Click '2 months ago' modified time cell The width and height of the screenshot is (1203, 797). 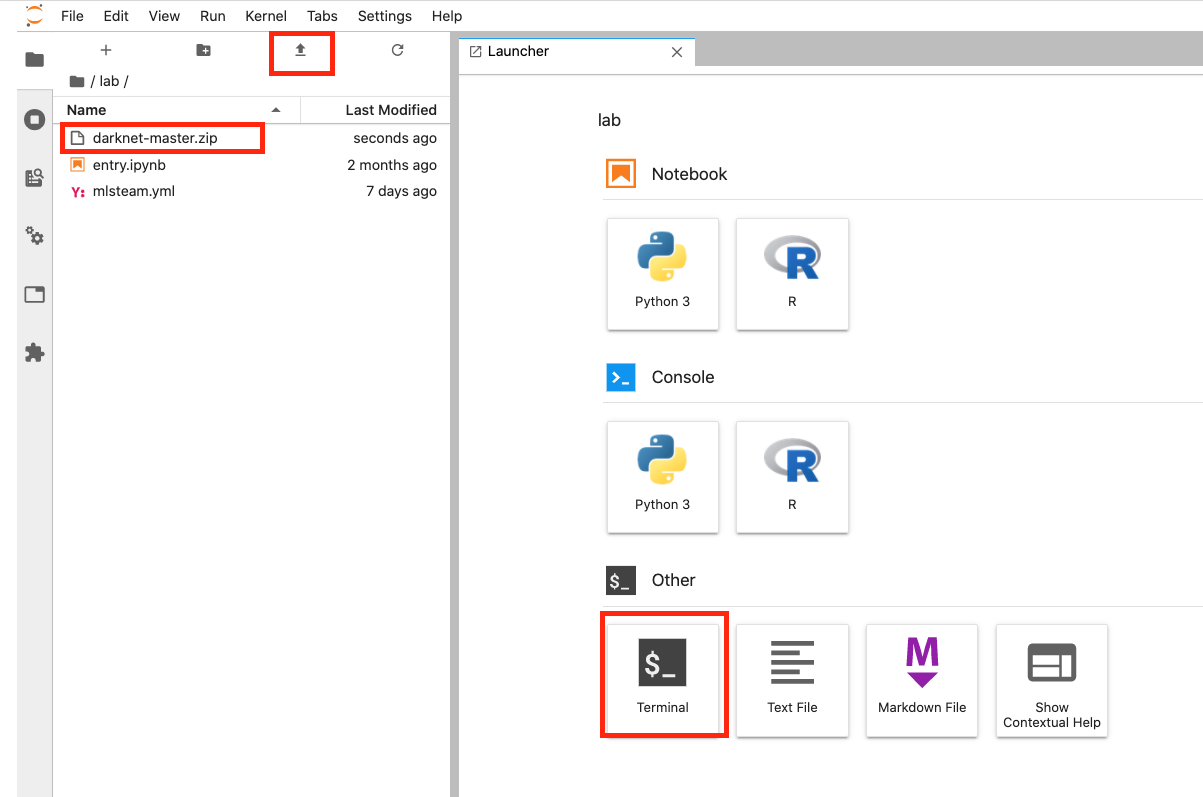point(392,165)
